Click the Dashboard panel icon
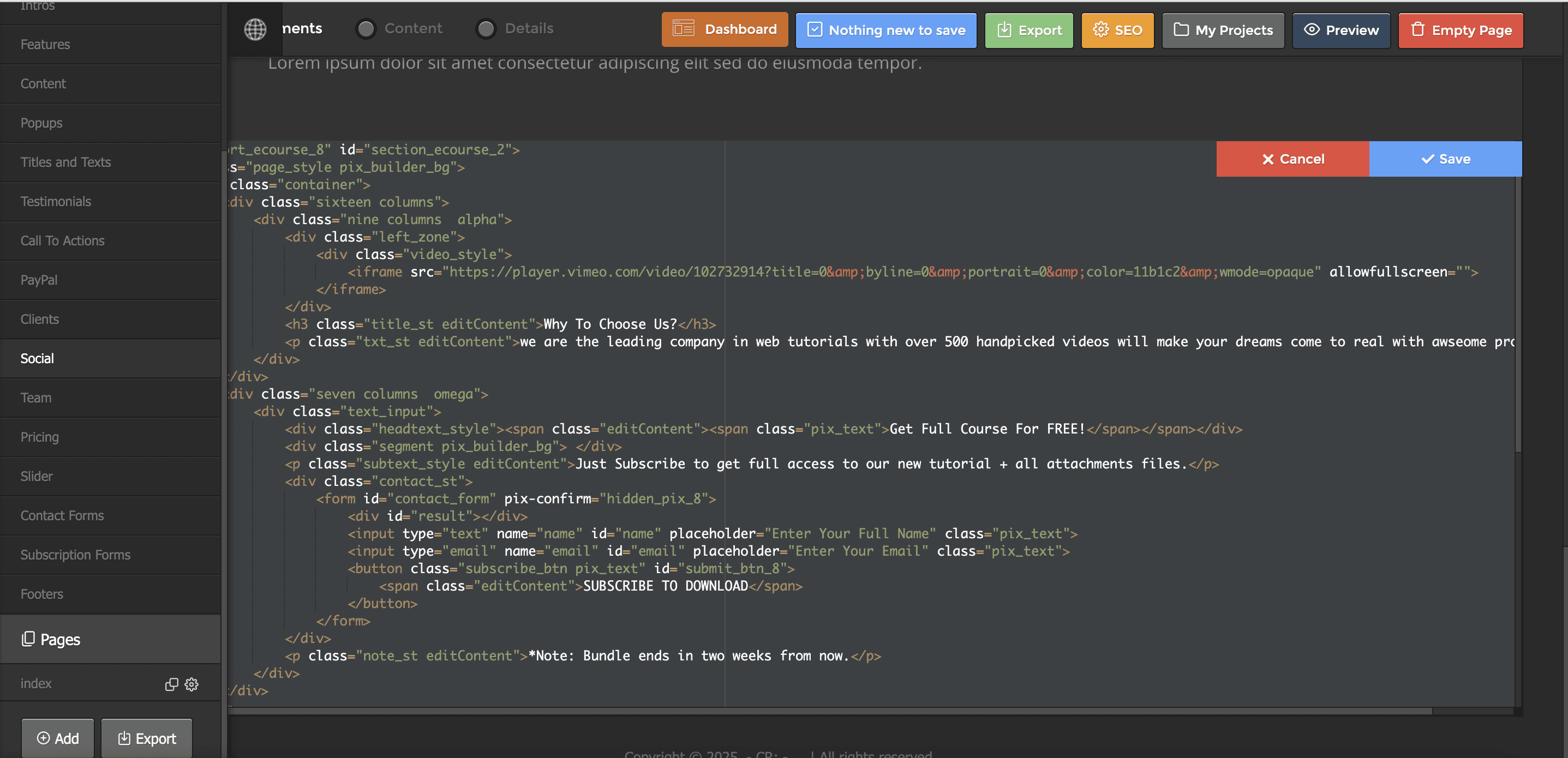Image resolution: width=1568 pixels, height=758 pixels. [x=684, y=28]
